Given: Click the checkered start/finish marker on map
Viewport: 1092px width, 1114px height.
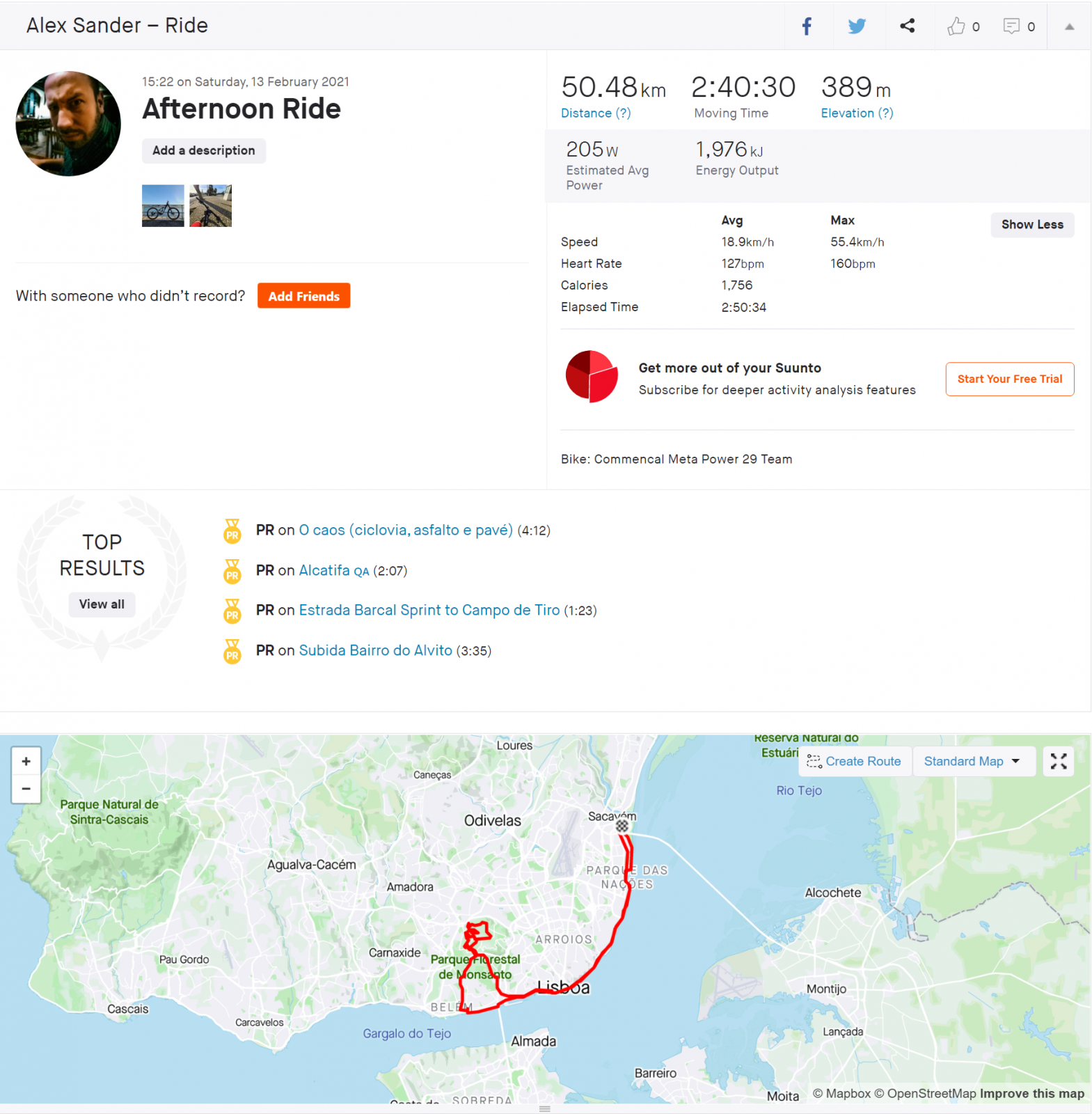Looking at the screenshot, I should point(622,826).
